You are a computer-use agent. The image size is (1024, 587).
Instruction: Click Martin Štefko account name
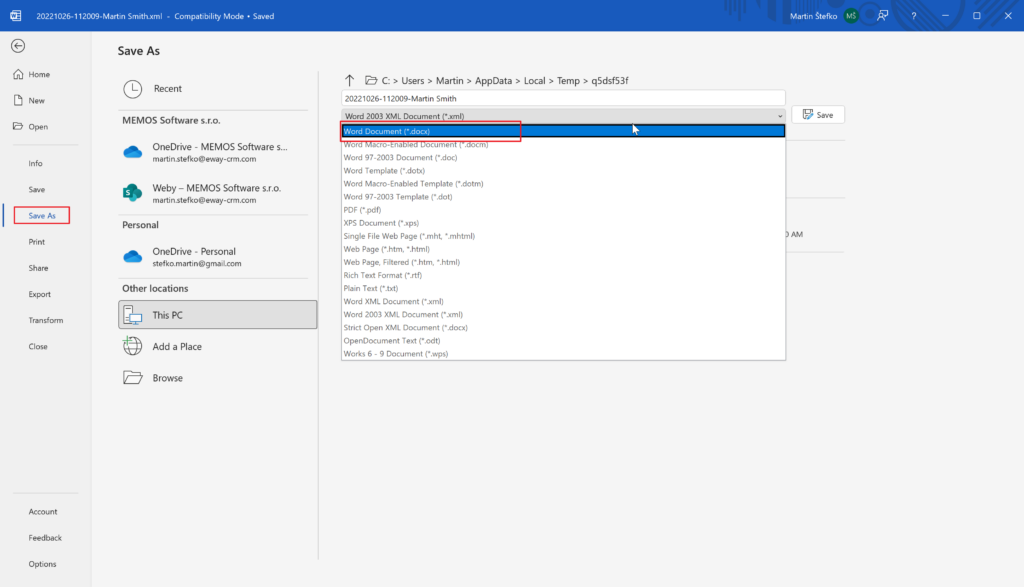(813, 16)
